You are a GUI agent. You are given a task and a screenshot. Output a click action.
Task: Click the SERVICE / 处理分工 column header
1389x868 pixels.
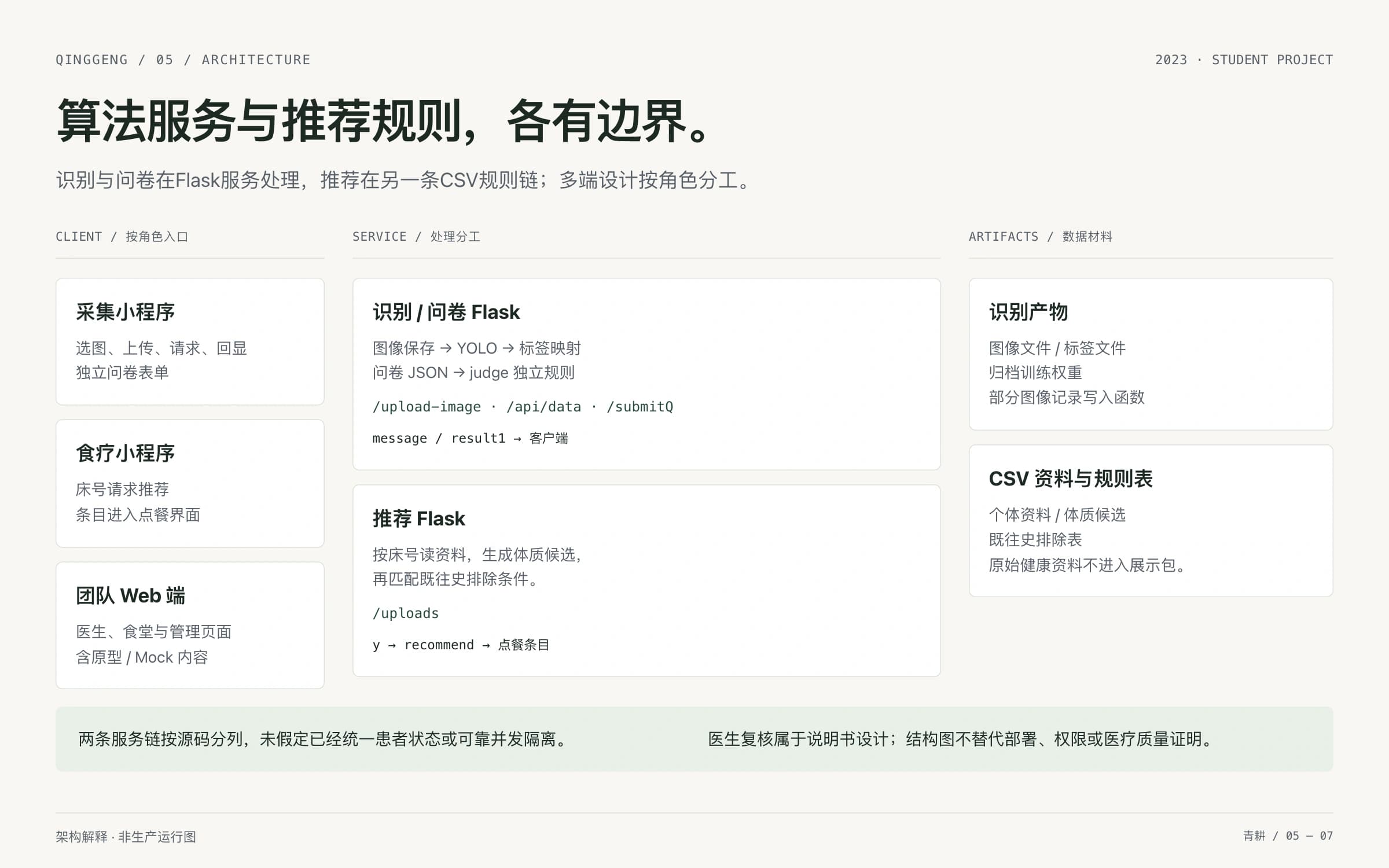[416, 237]
